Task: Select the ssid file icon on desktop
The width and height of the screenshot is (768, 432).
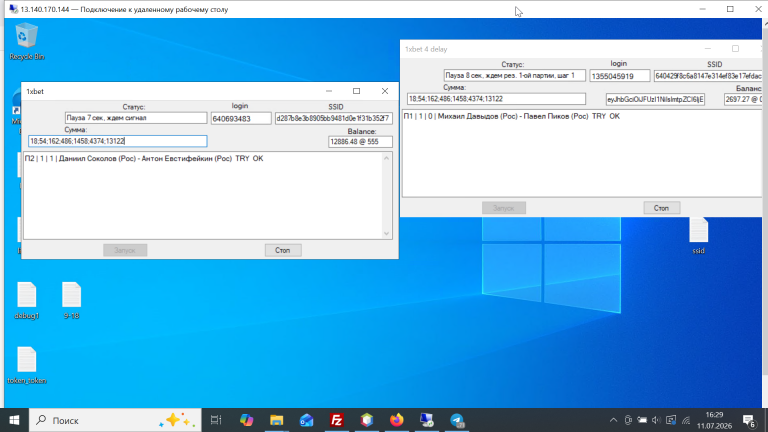Action: coord(698,236)
